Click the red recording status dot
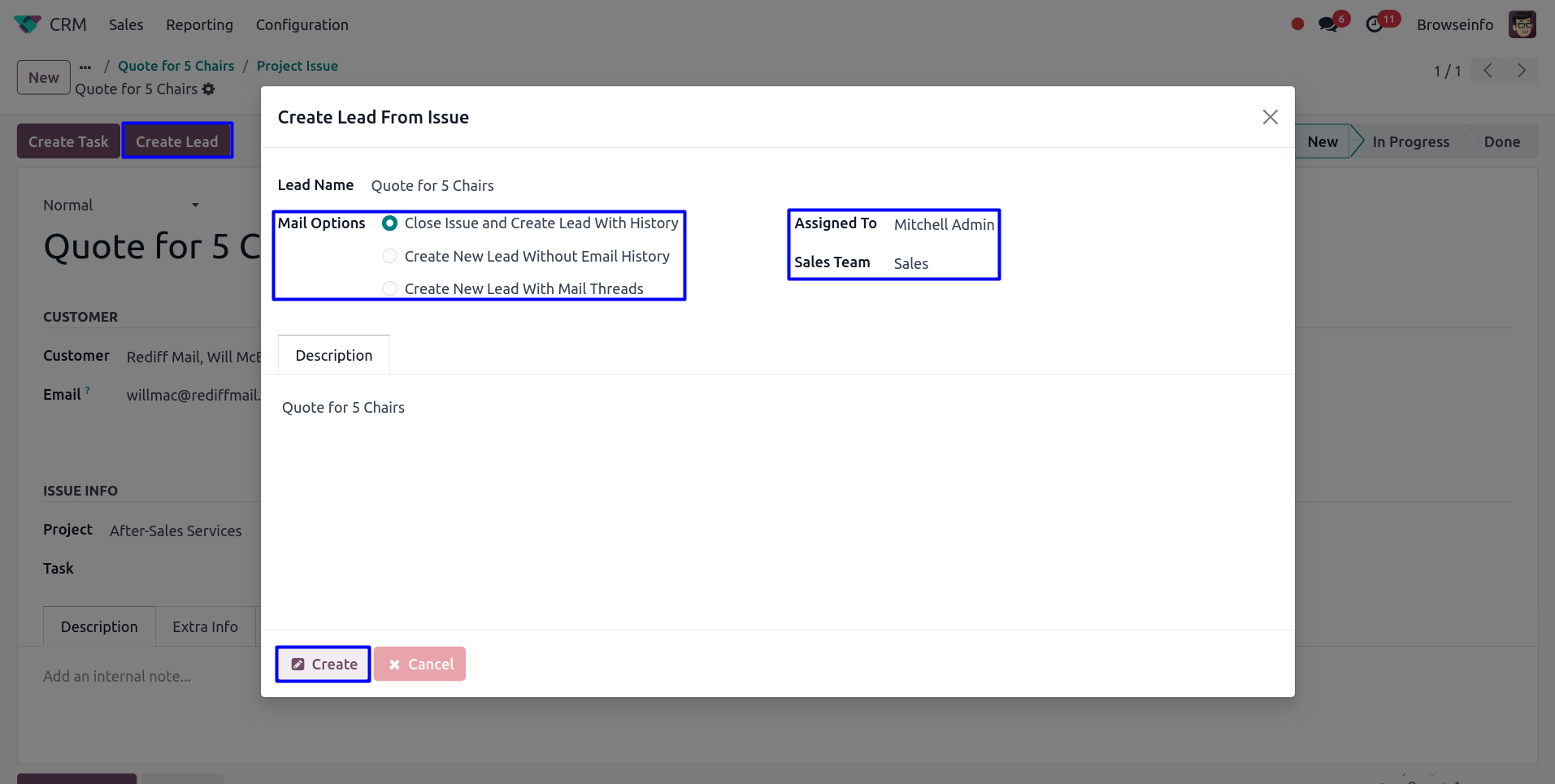This screenshot has width=1555, height=784. 1297,24
